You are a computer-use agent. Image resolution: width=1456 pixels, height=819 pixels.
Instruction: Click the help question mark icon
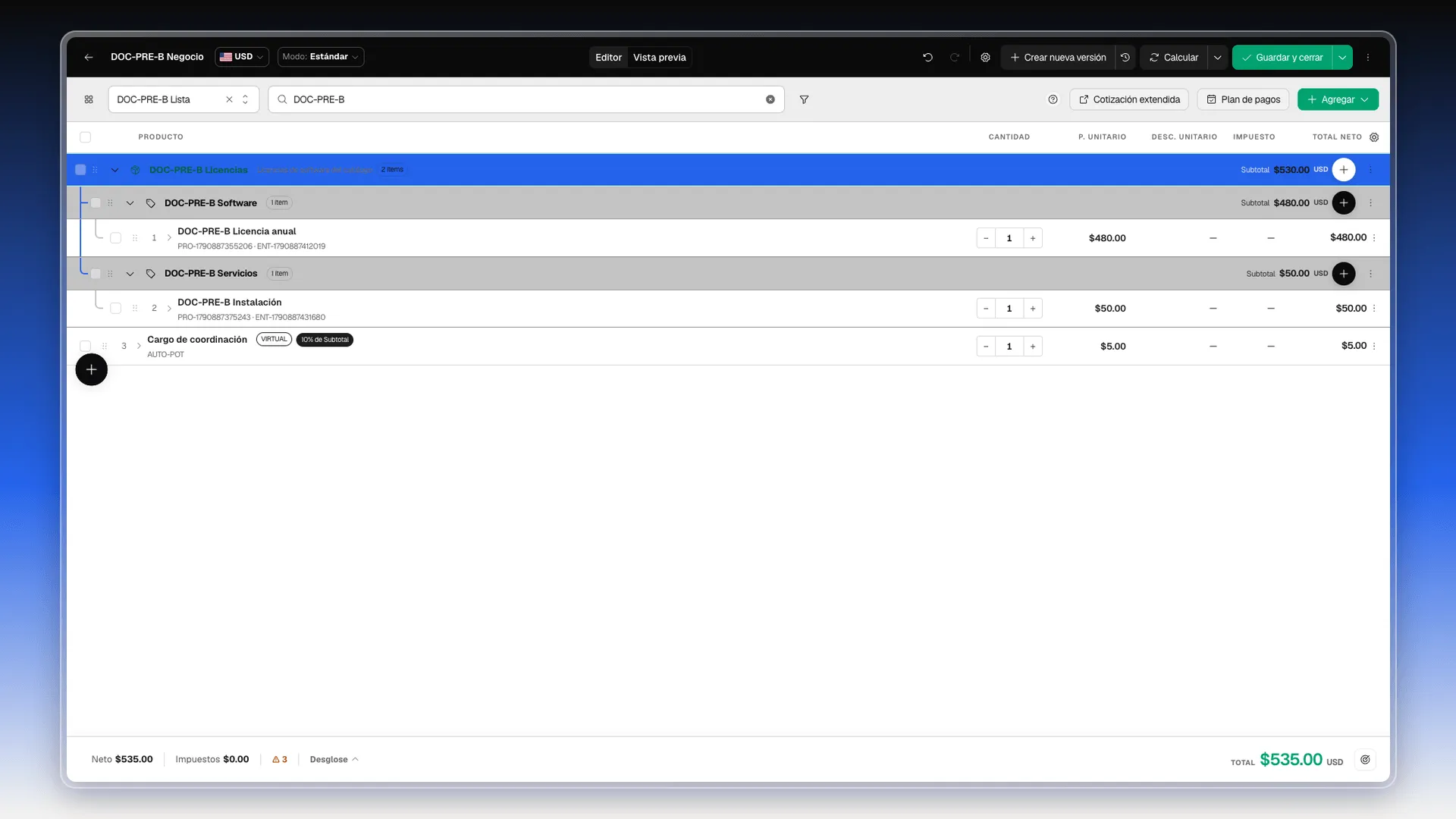pos(1053,99)
